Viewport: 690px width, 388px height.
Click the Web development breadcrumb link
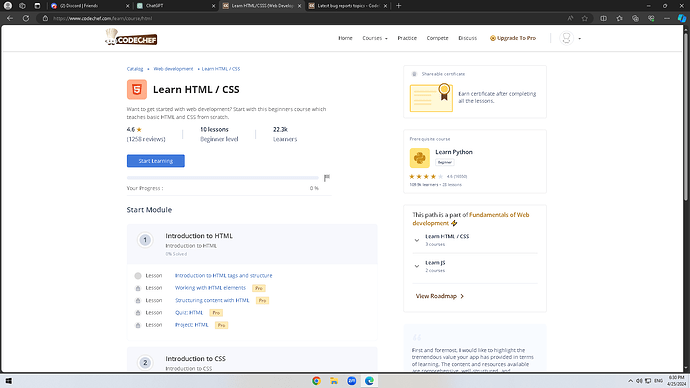point(173,69)
